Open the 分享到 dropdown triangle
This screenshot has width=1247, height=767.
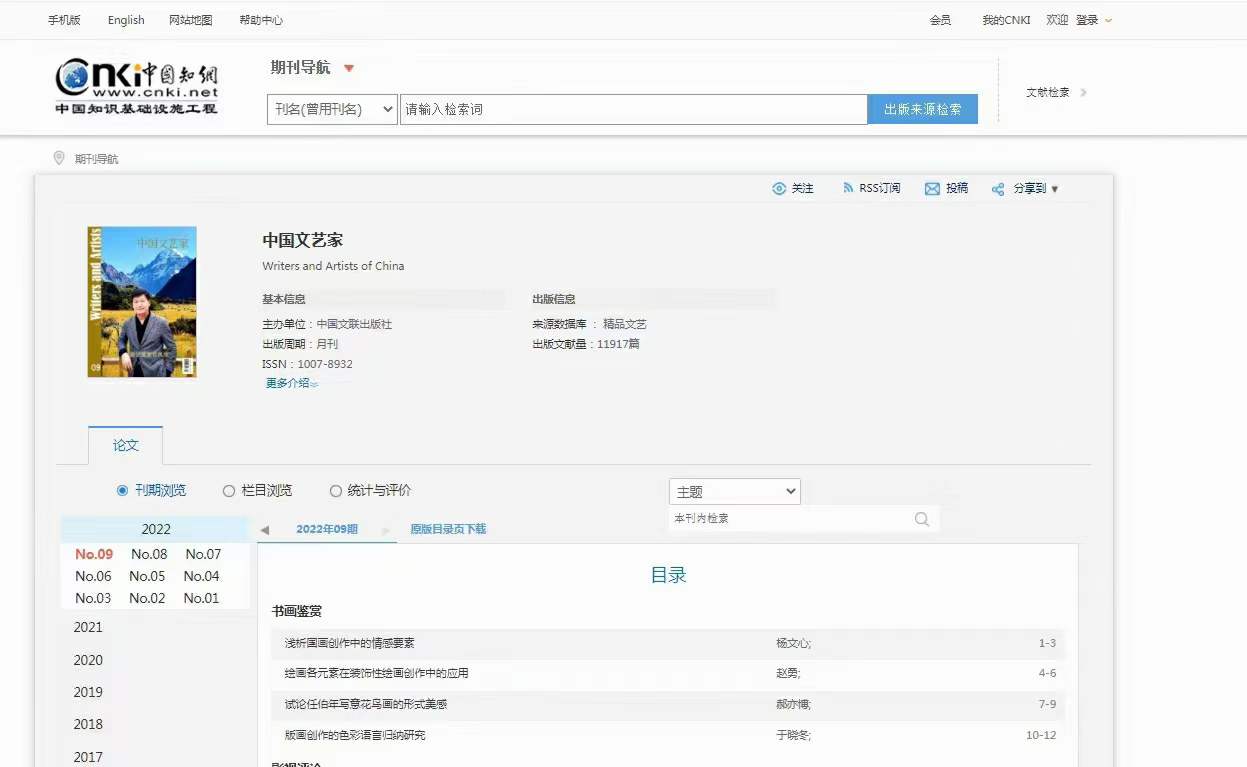[1054, 189]
